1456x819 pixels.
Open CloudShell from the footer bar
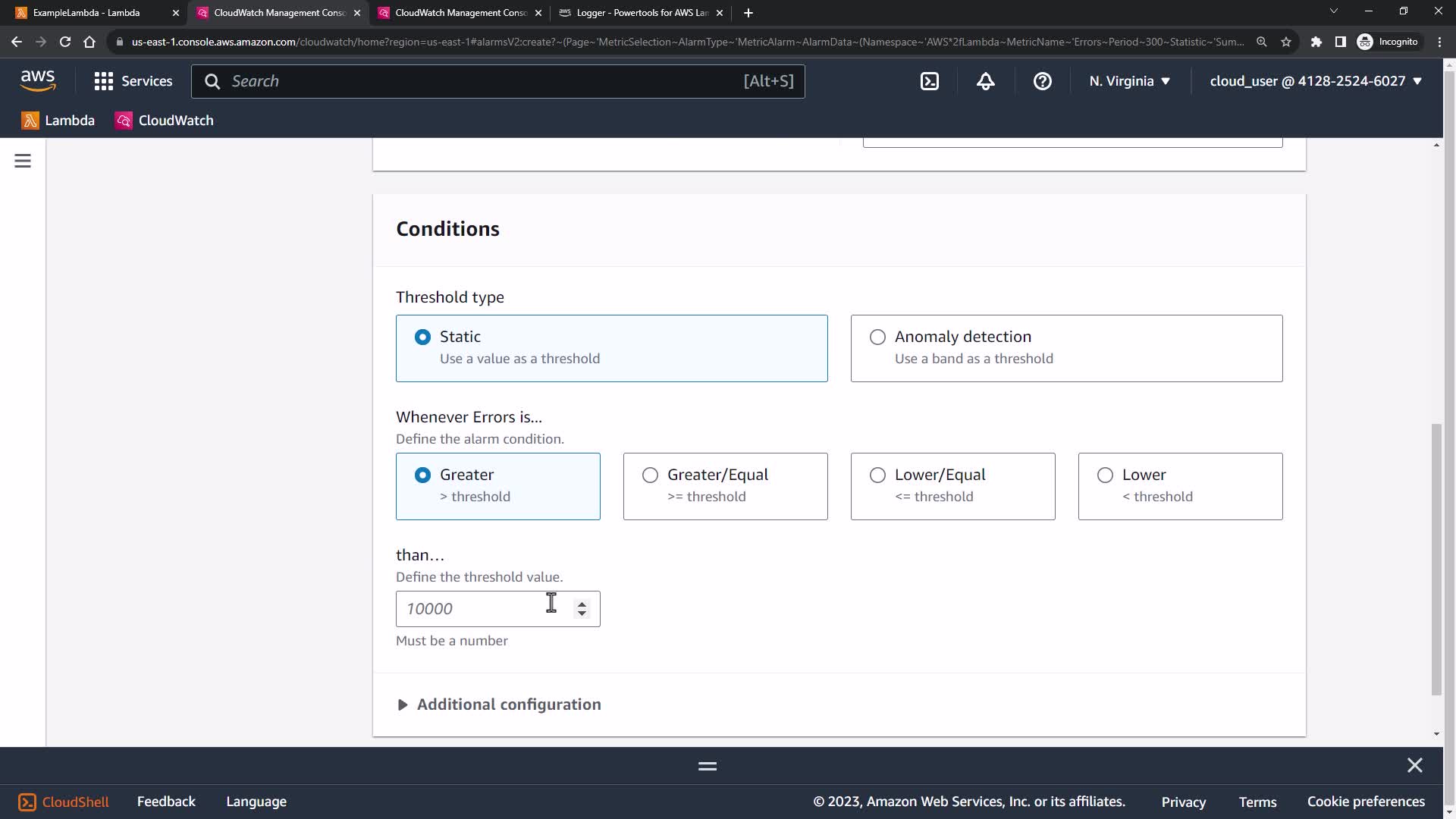(64, 802)
